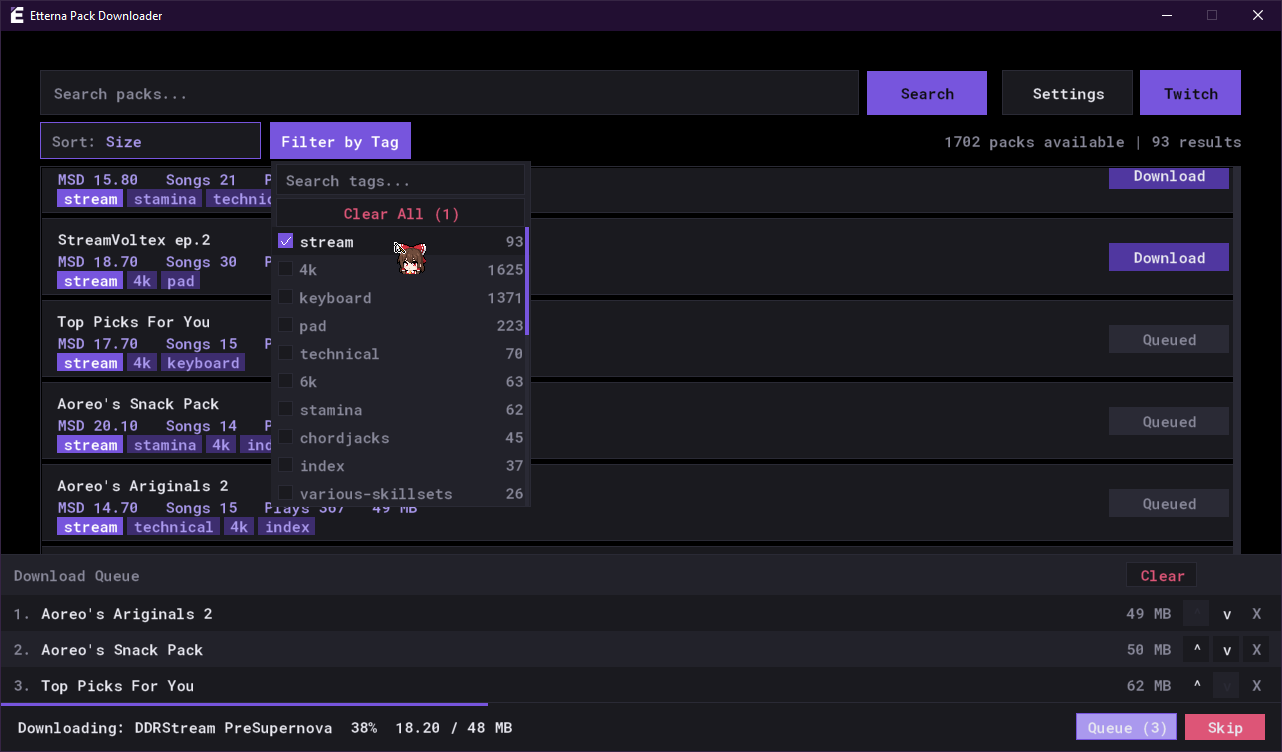Click technical tag on Aoreo's Ariginals 2
This screenshot has width=1282, height=752.
coord(173,527)
